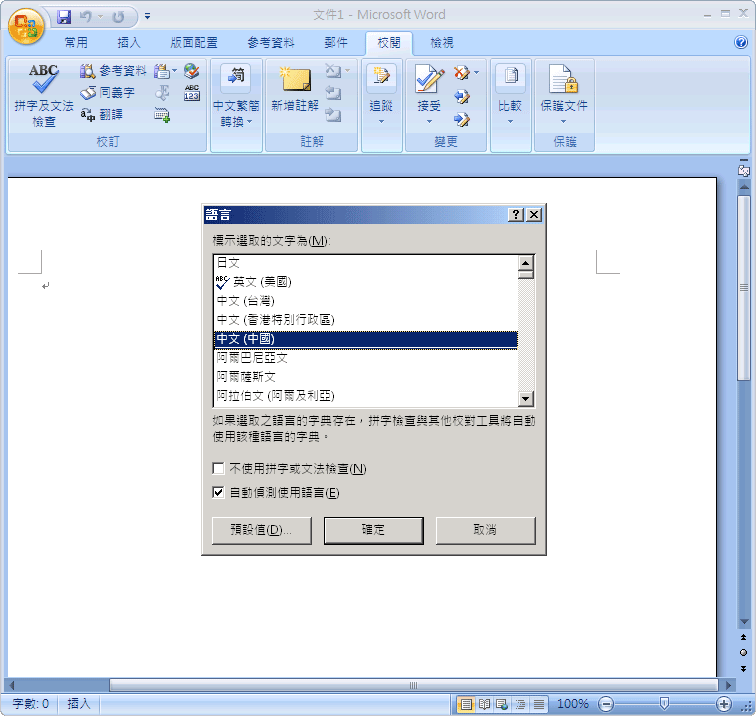
Task: Click the zoom slider handle
Action: [664, 704]
